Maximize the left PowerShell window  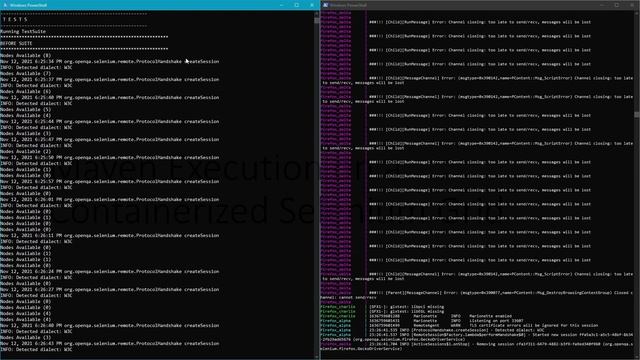coord(297,5)
